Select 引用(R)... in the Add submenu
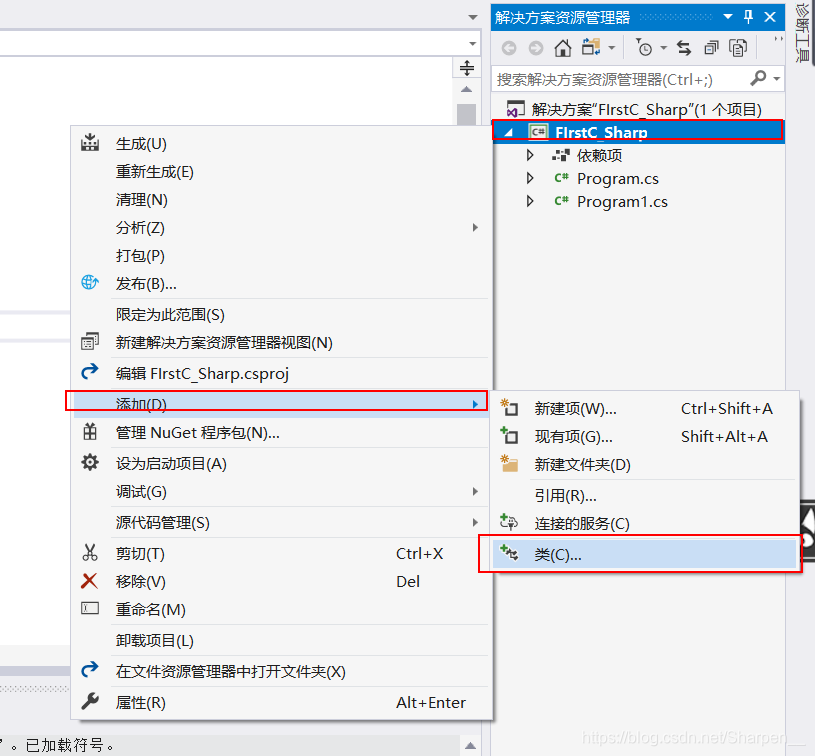The image size is (815, 756). pos(645,496)
